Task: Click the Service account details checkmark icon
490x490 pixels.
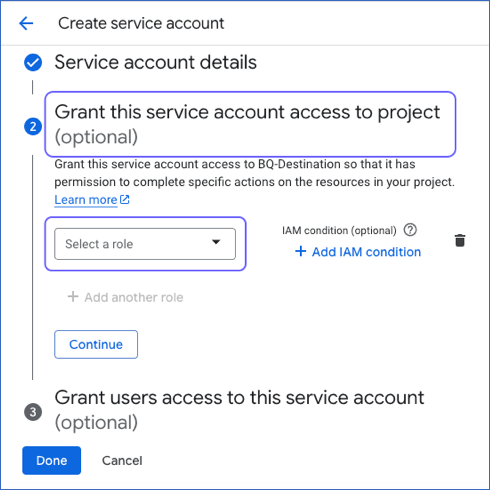Action: click(33, 62)
